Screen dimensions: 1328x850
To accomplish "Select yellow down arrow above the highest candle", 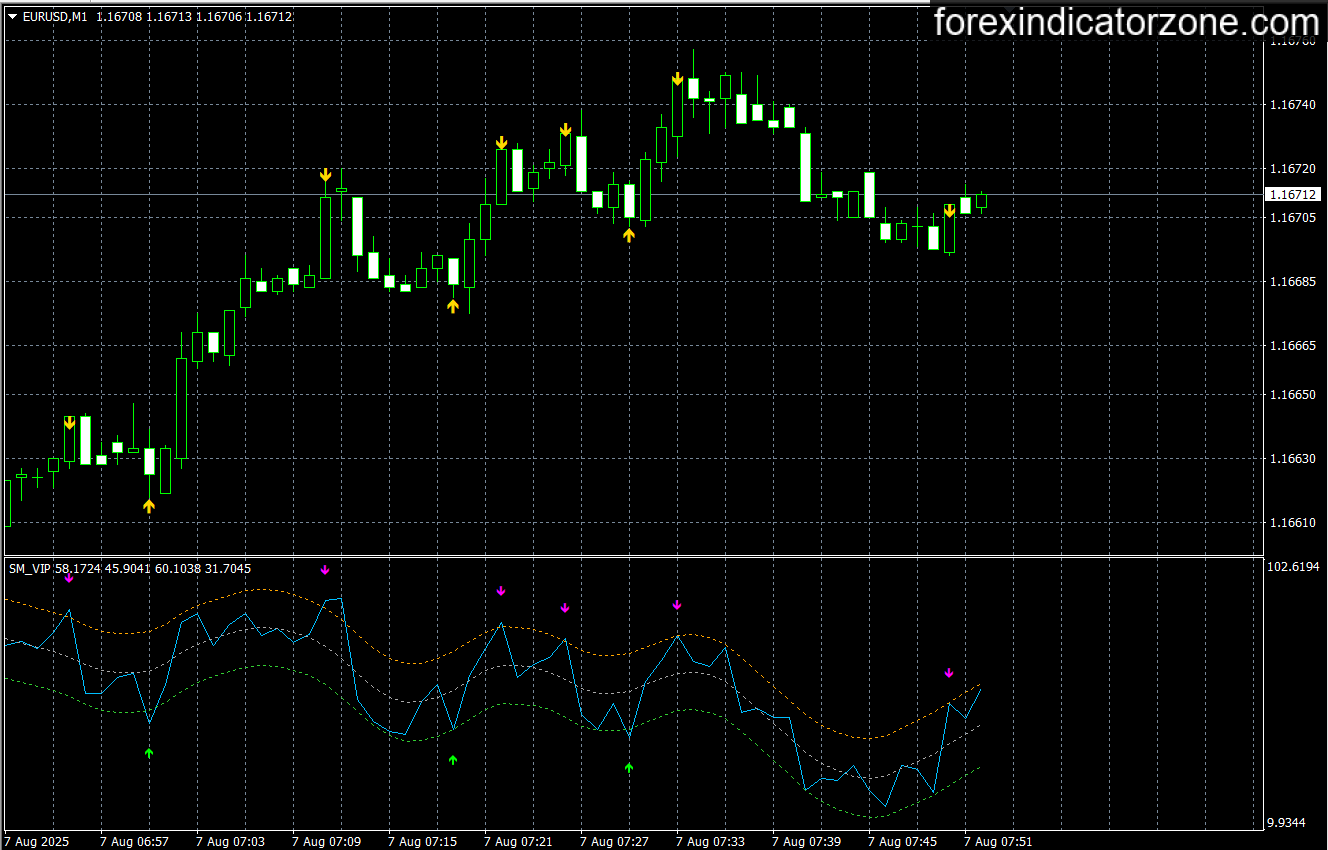I will coord(678,79).
